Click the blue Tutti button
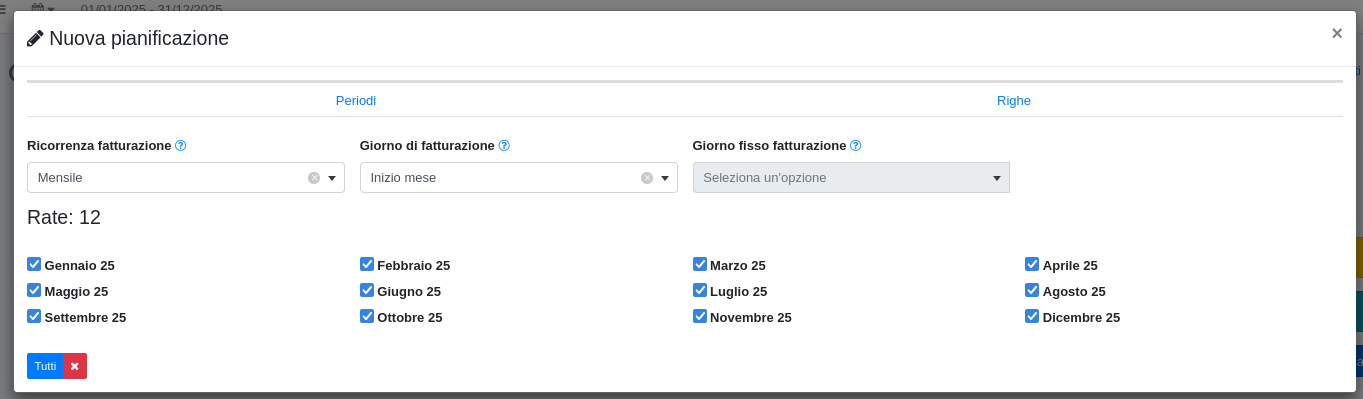This screenshot has height=399, width=1363. tap(45, 366)
